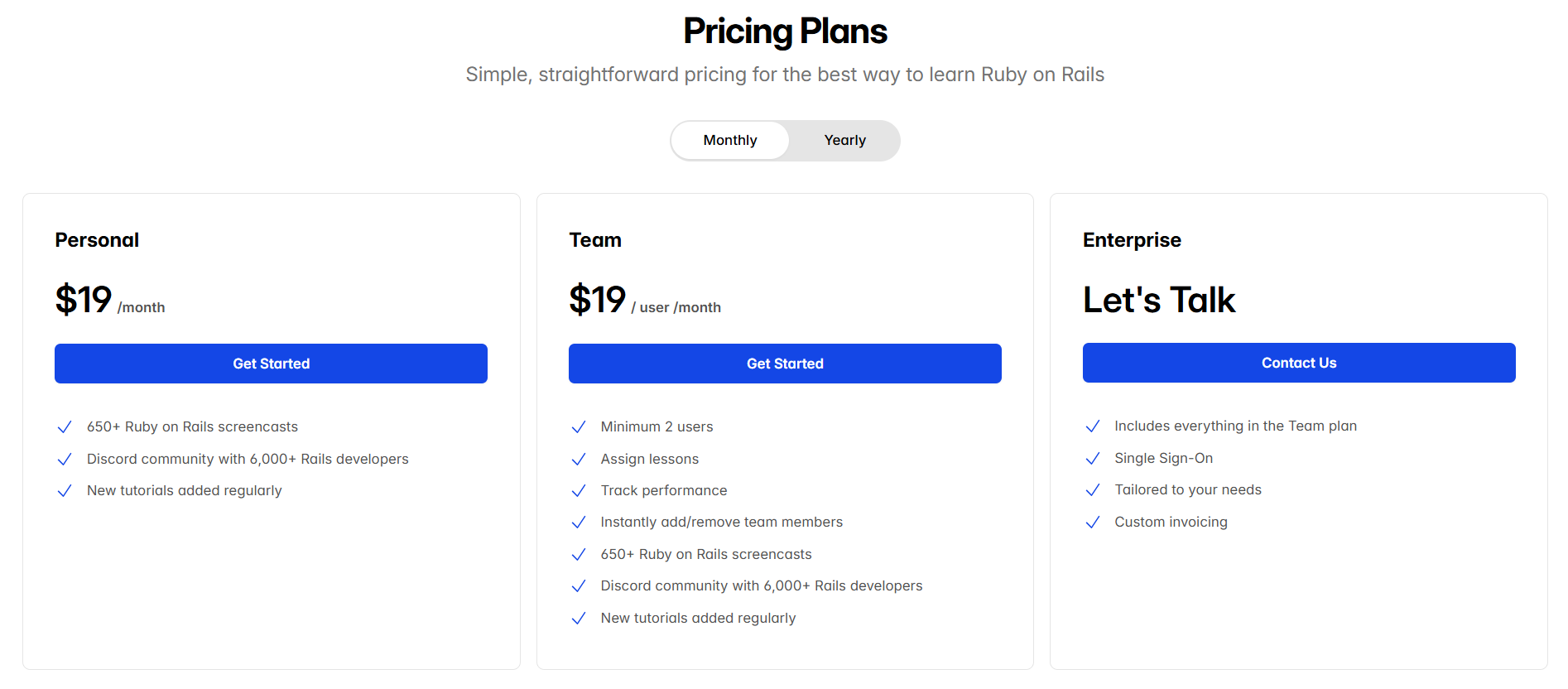Click the "Personal" plan title
This screenshot has width=1568, height=689.
97,240
